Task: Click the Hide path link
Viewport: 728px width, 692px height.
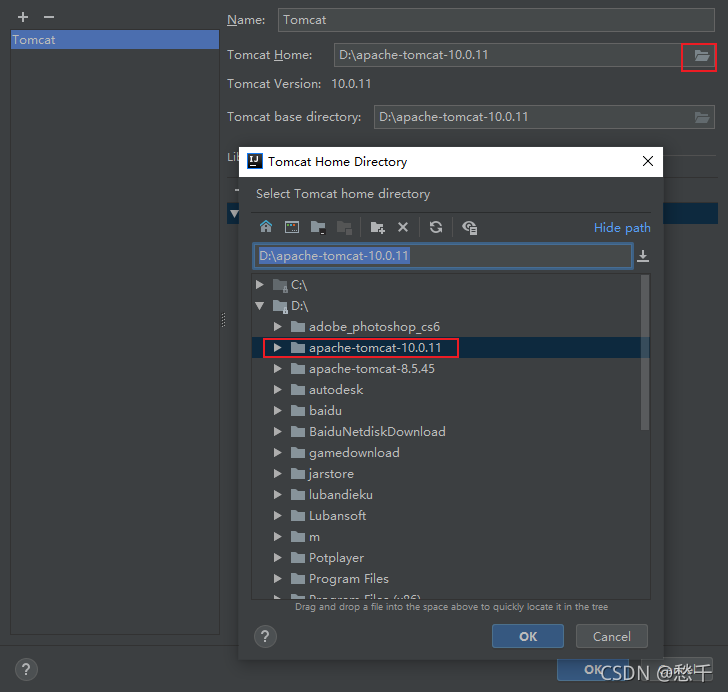Action: 622,228
